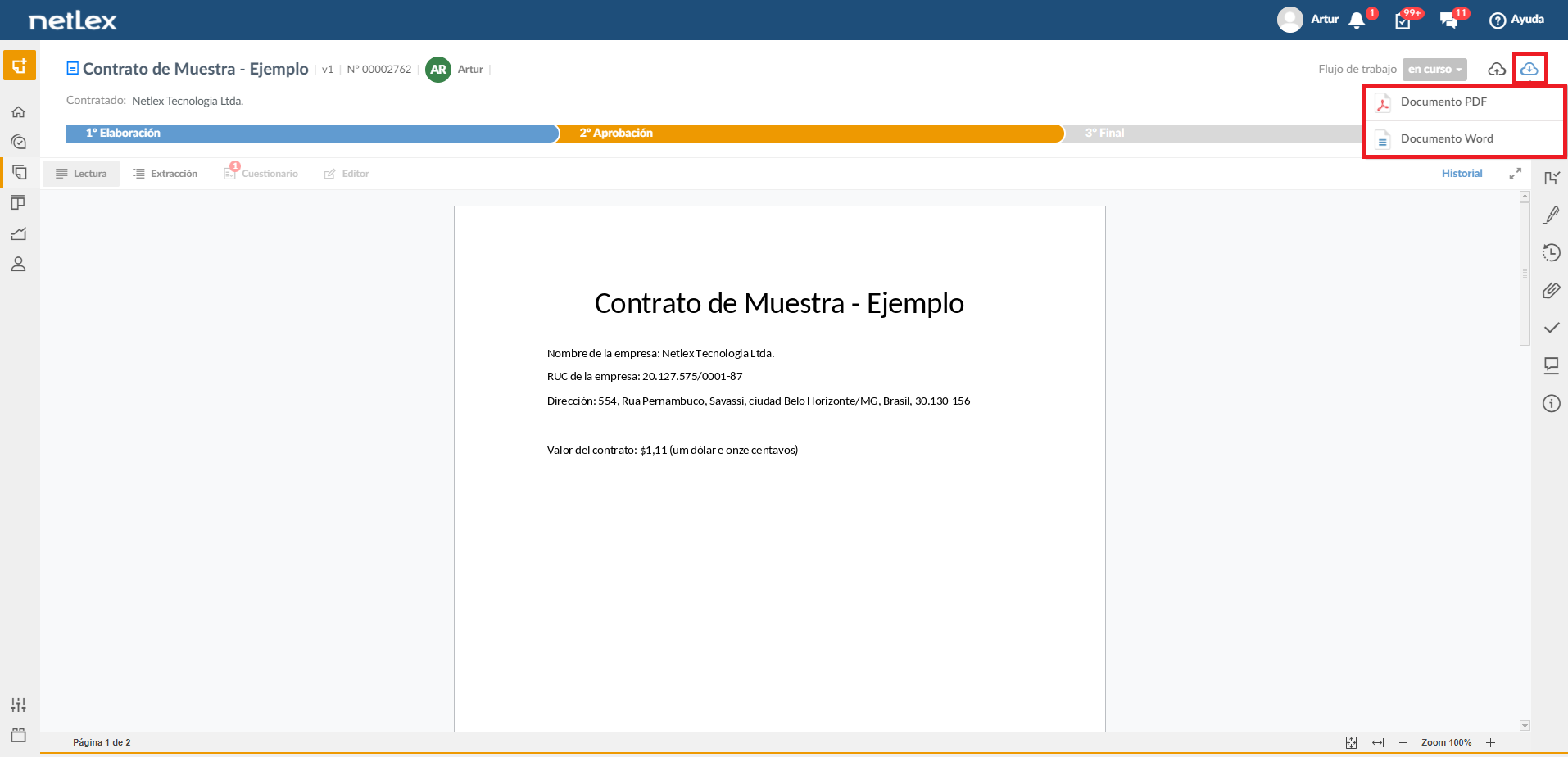This screenshot has width=1568, height=757.
Task: Click the cloud upload icon
Action: pyautogui.click(x=1497, y=69)
